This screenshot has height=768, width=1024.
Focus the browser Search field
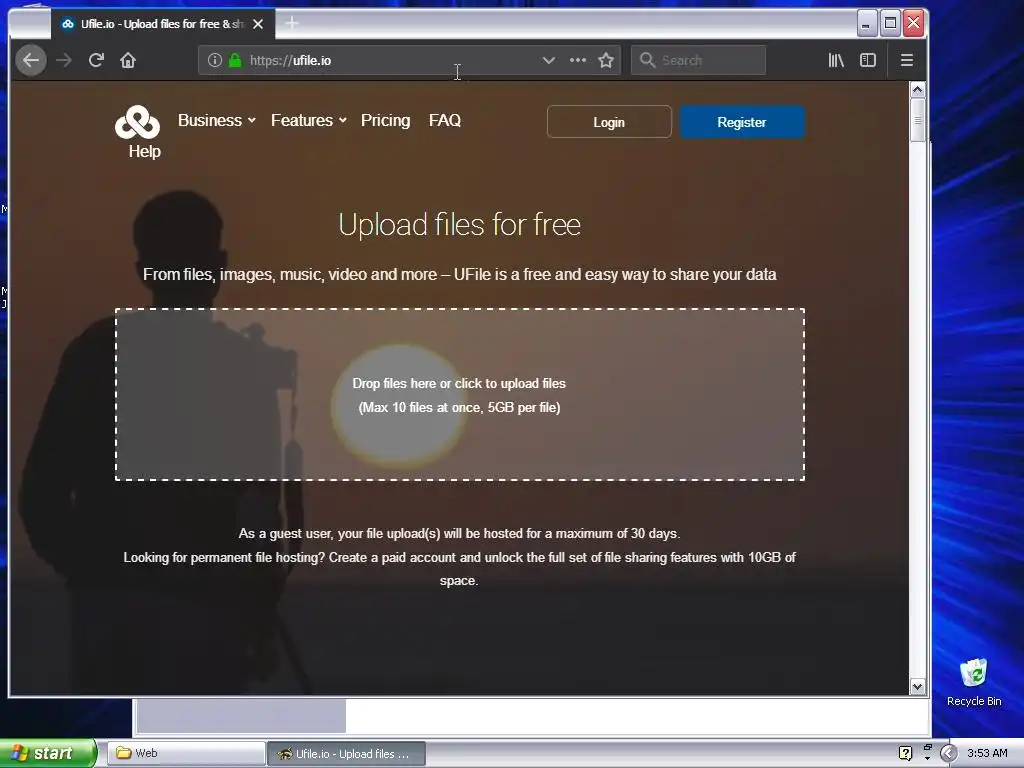coord(698,60)
